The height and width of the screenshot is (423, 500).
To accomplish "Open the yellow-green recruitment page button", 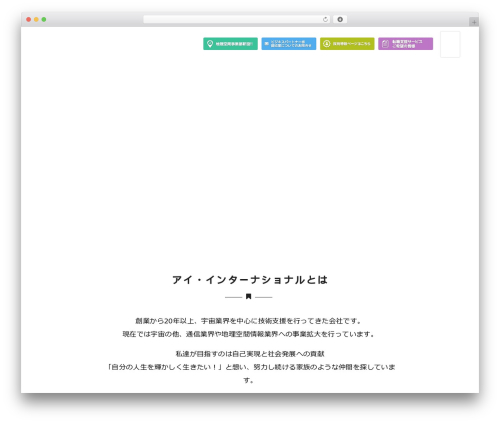I will (x=347, y=44).
